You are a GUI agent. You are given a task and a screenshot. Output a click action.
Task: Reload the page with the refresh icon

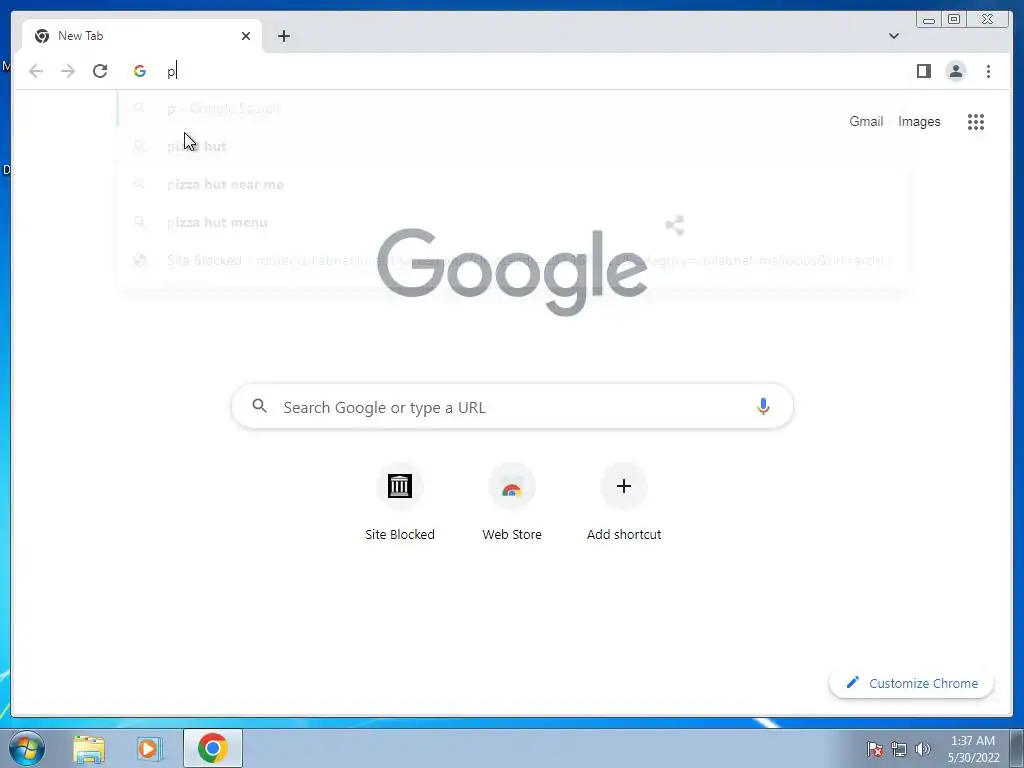(x=100, y=71)
